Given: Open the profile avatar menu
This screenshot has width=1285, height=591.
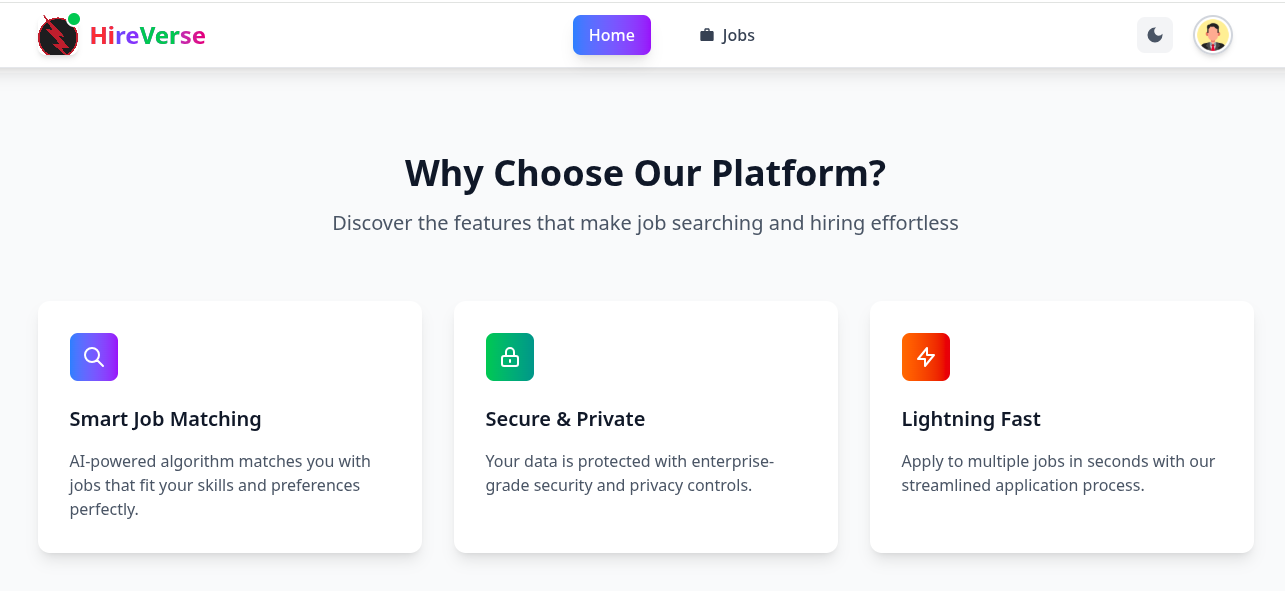Looking at the screenshot, I should (x=1212, y=35).
